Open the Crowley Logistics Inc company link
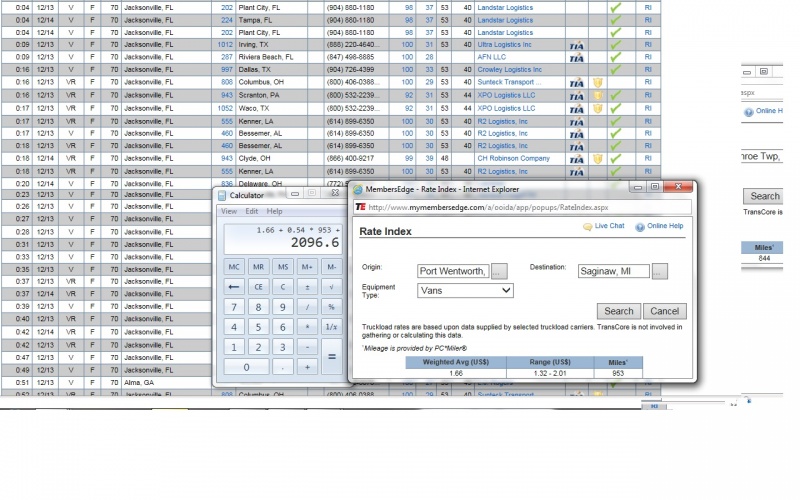The image size is (800, 500). click(509, 69)
